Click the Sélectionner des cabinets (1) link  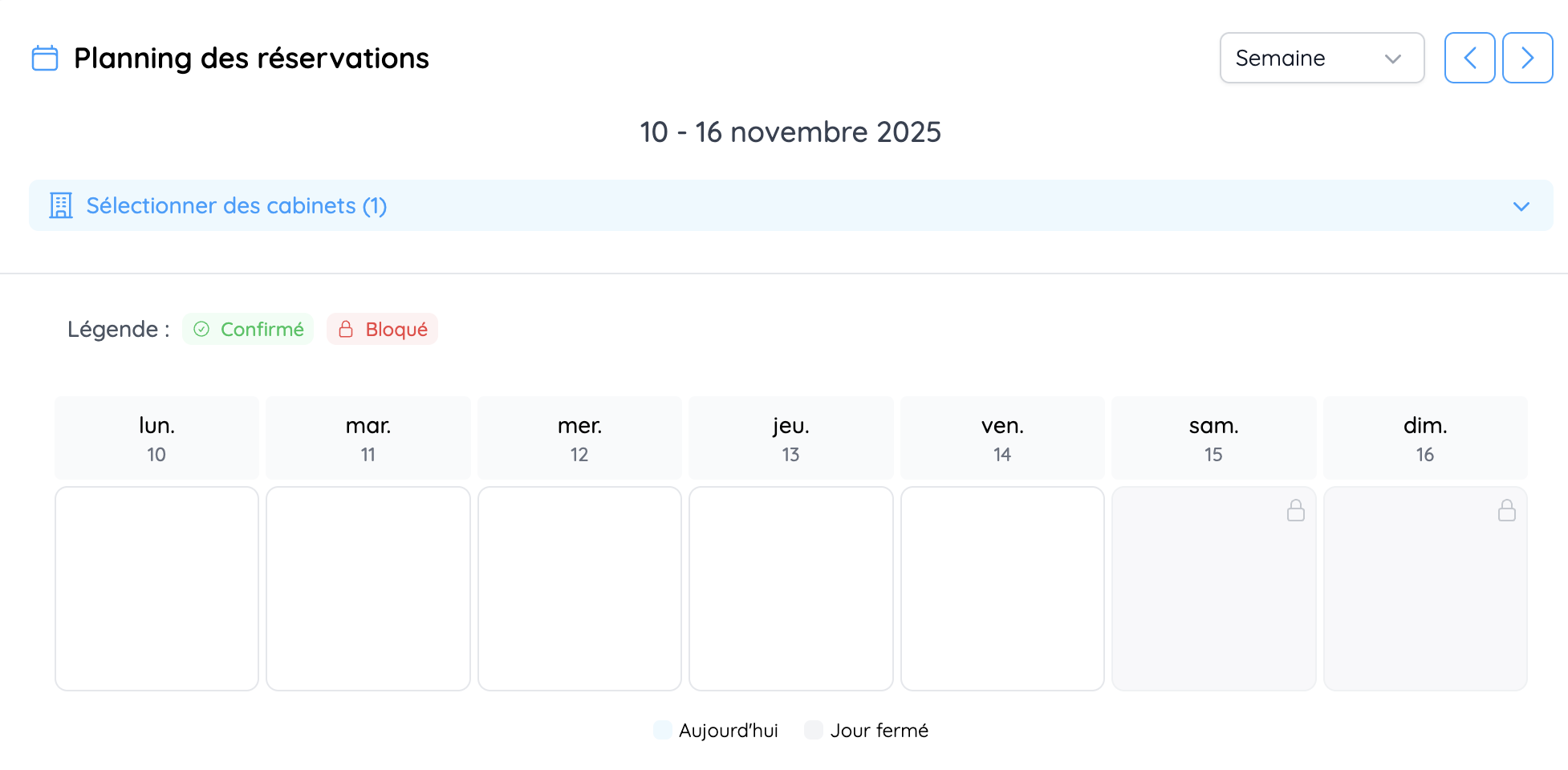pos(236,205)
